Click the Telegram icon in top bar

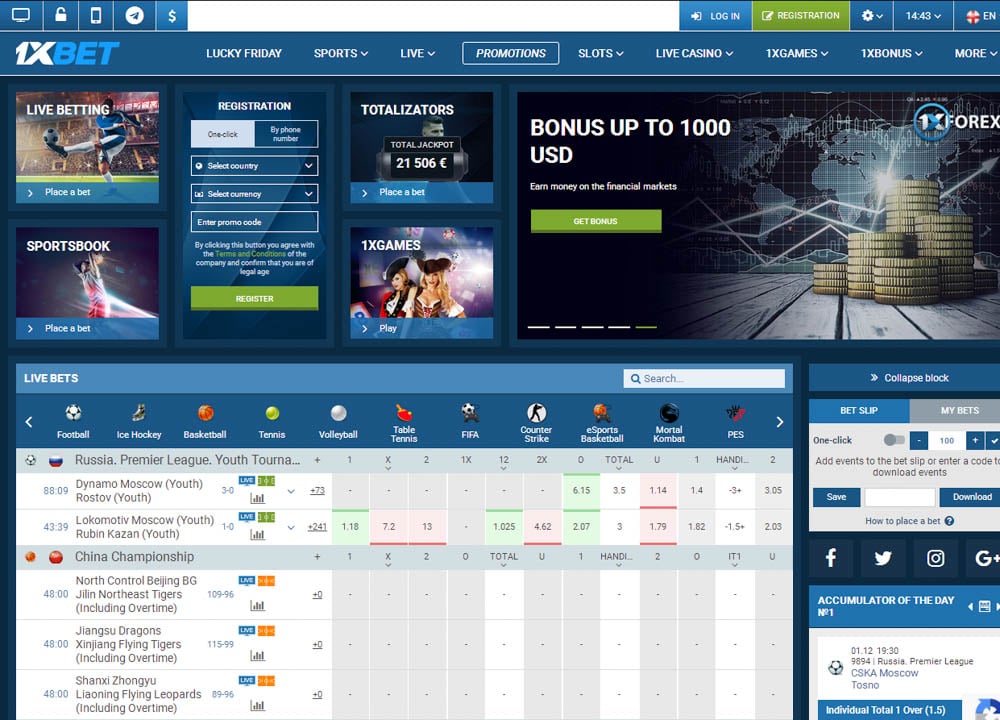[x=134, y=16]
